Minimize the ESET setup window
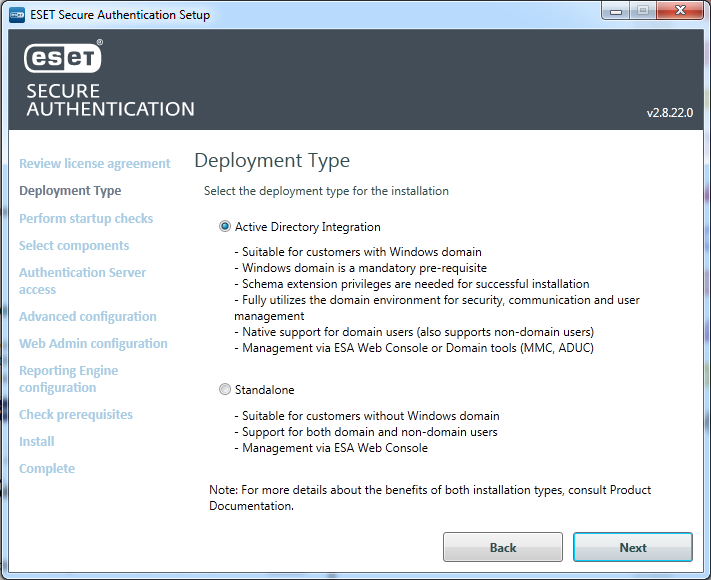The height and width of the screenshot is (580, 711). [616, 11]
